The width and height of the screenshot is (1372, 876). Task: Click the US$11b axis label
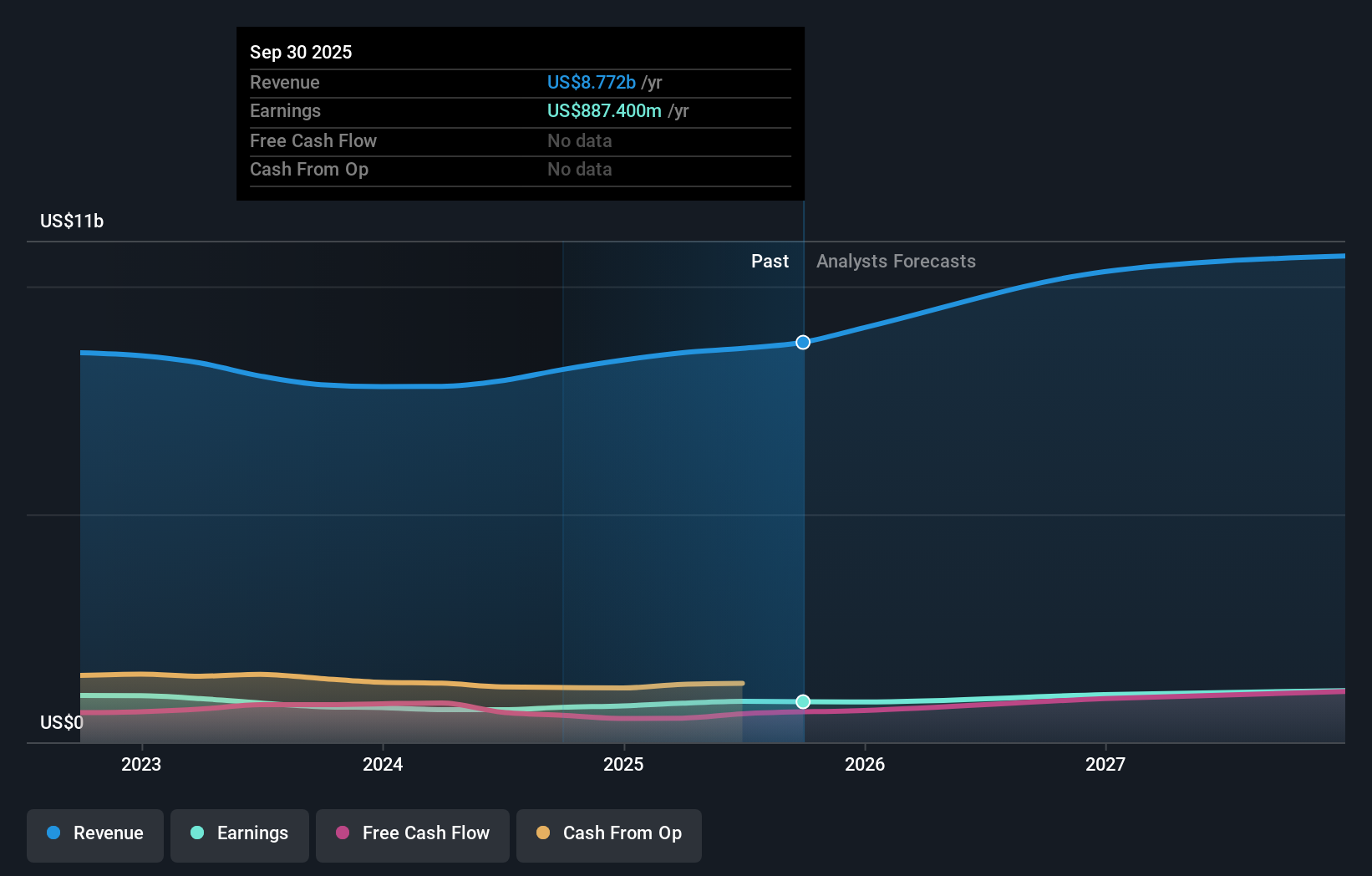[x=72, y=222]
